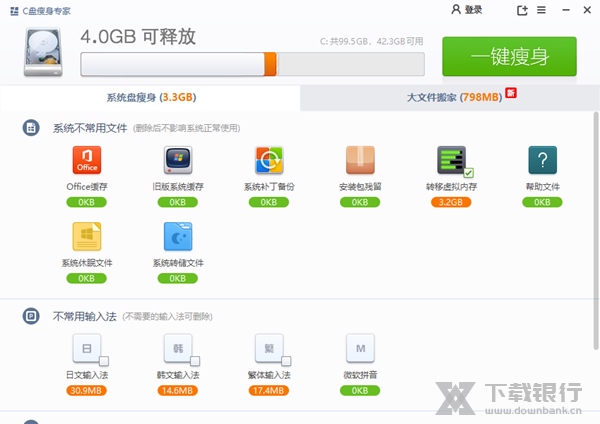Click the 系统转储文件 0KB badge
The image size is (600, 424).
(178, 278)
